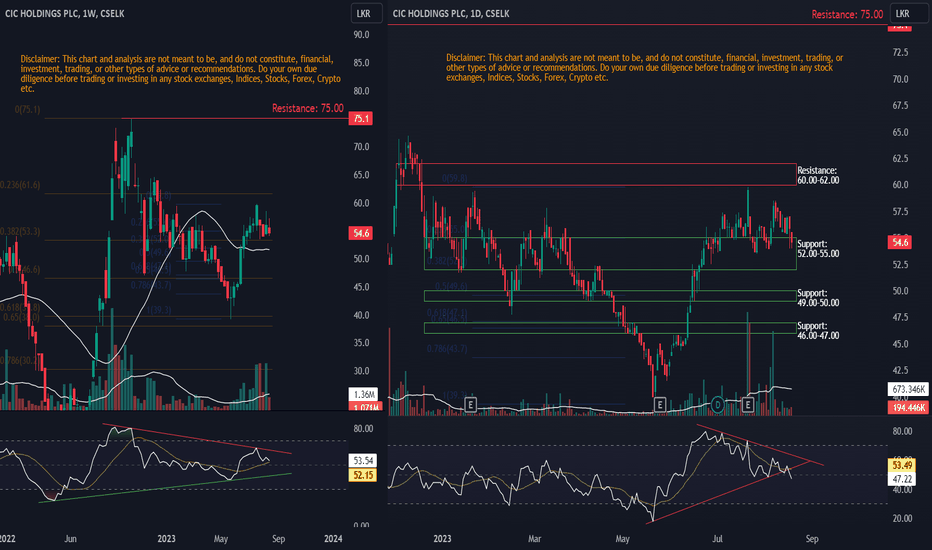Click the Mar label on daily time axis
This screenshot has width=932, height=550.
(x=534, y=539)
